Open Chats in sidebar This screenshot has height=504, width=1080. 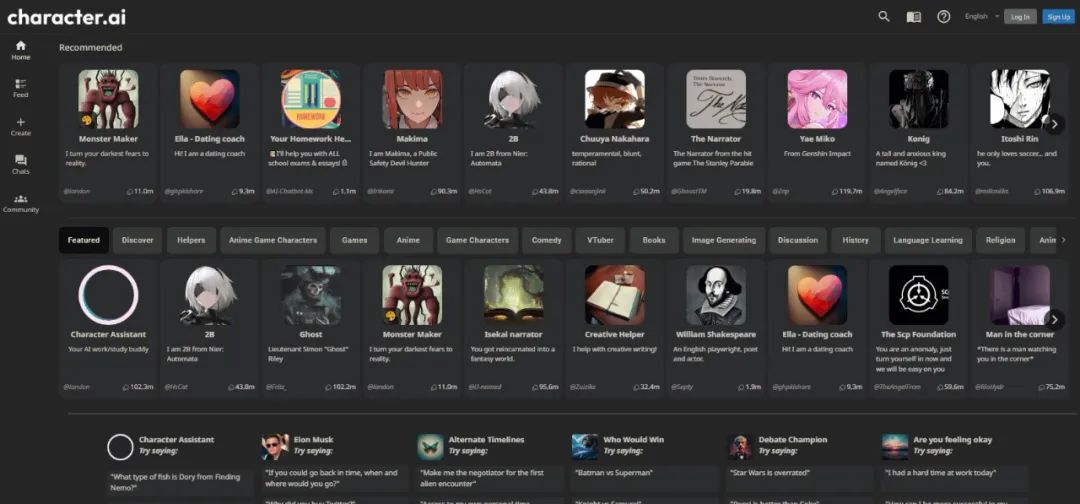point(21,165)
